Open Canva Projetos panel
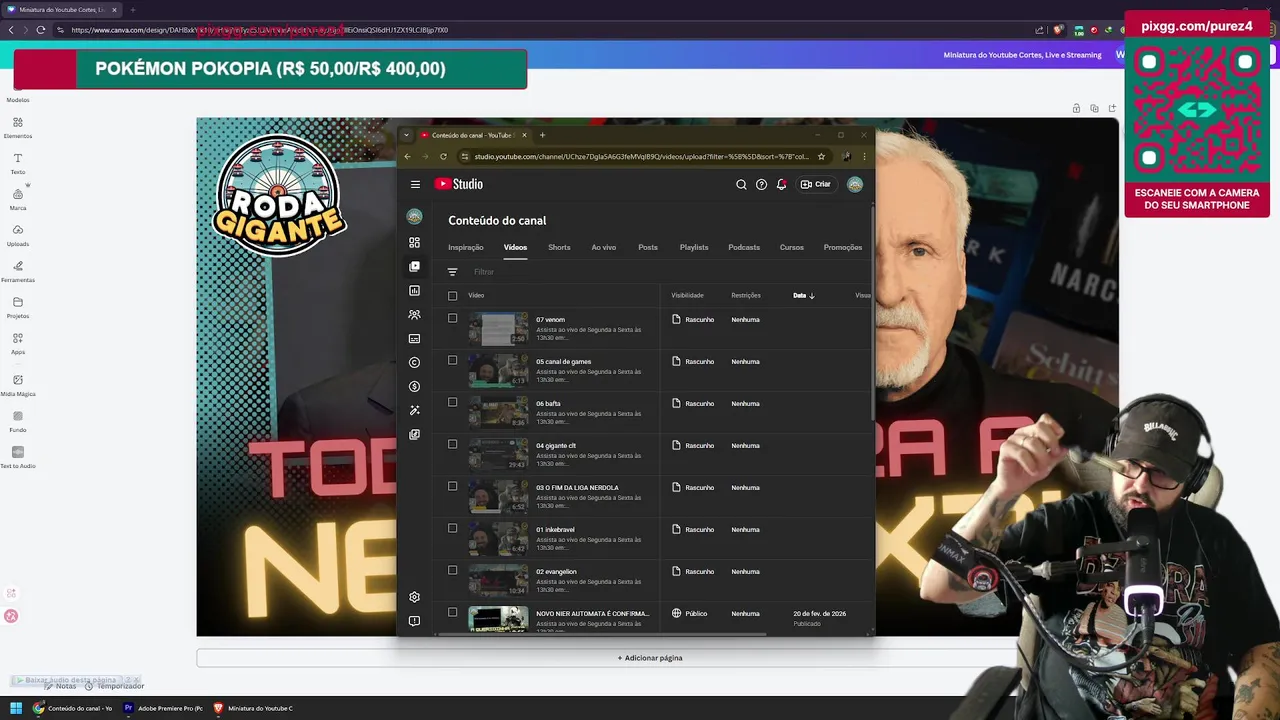1280x720 pixels. click(18, 307)
